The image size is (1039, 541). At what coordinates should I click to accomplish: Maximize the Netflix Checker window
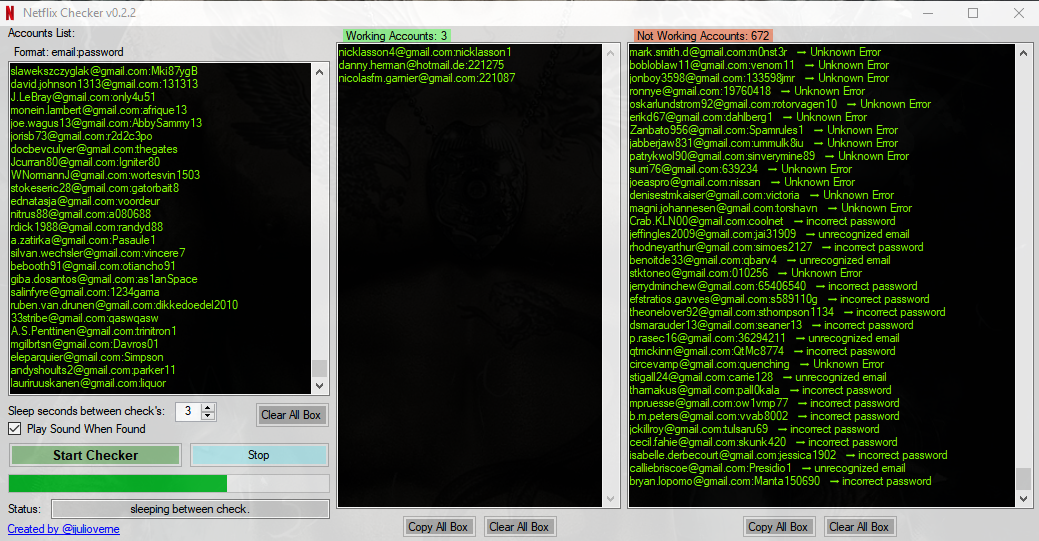click(973, 13)
